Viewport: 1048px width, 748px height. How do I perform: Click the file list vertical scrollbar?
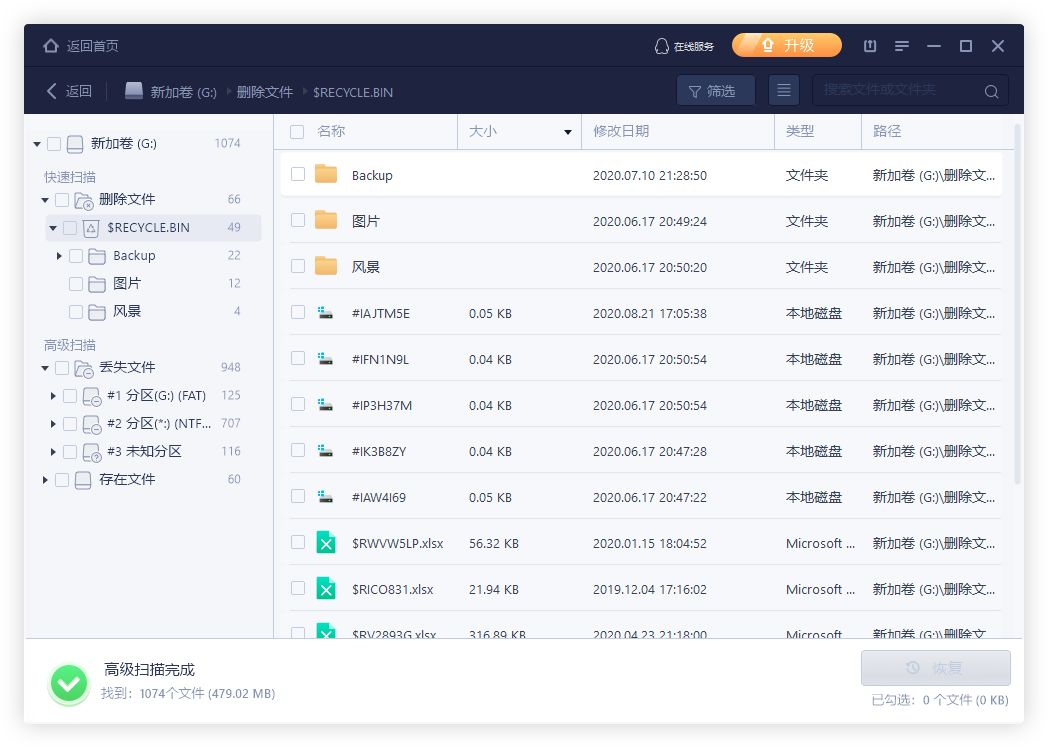click(x=1018, y=300)
